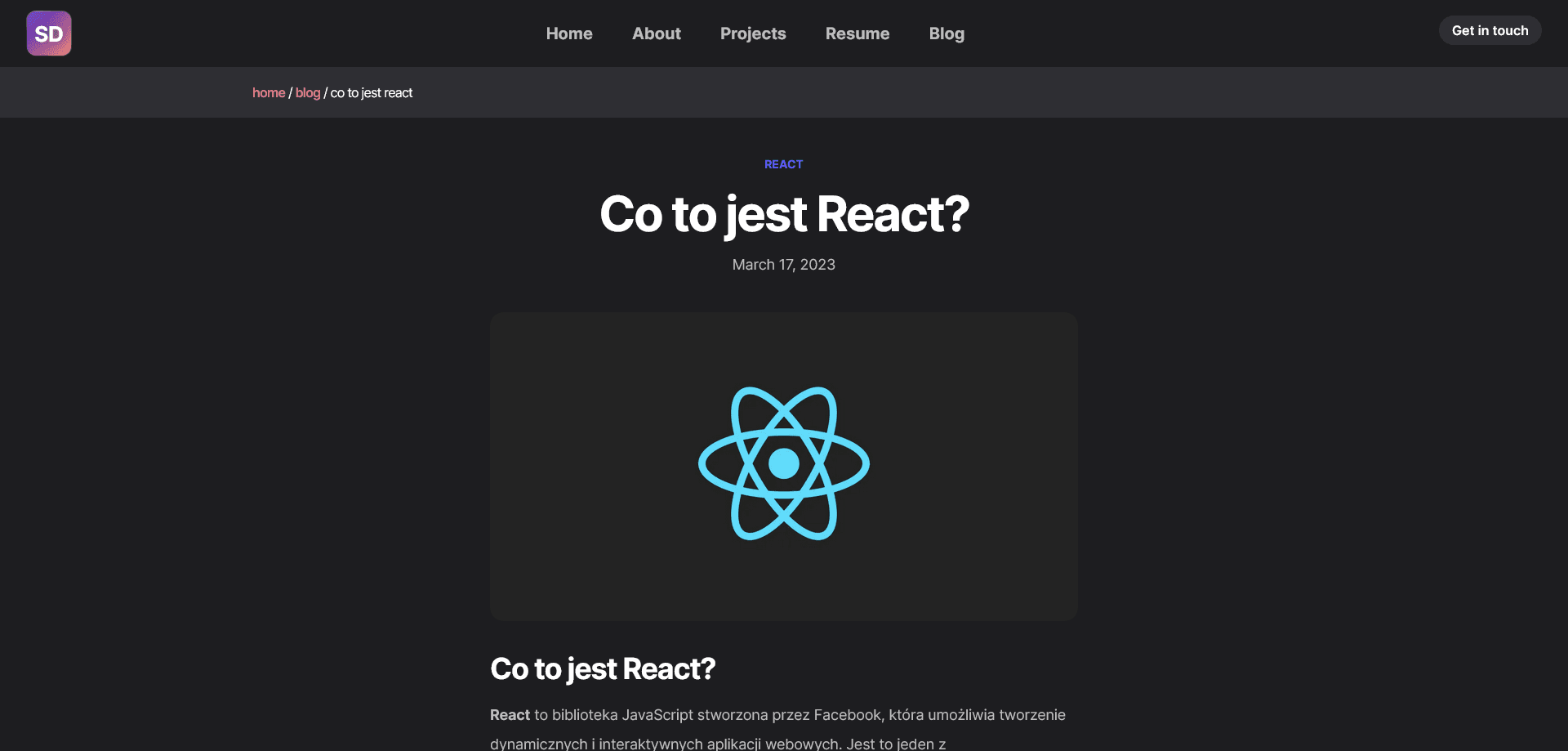Click the SD logo icon

[49, 34]
